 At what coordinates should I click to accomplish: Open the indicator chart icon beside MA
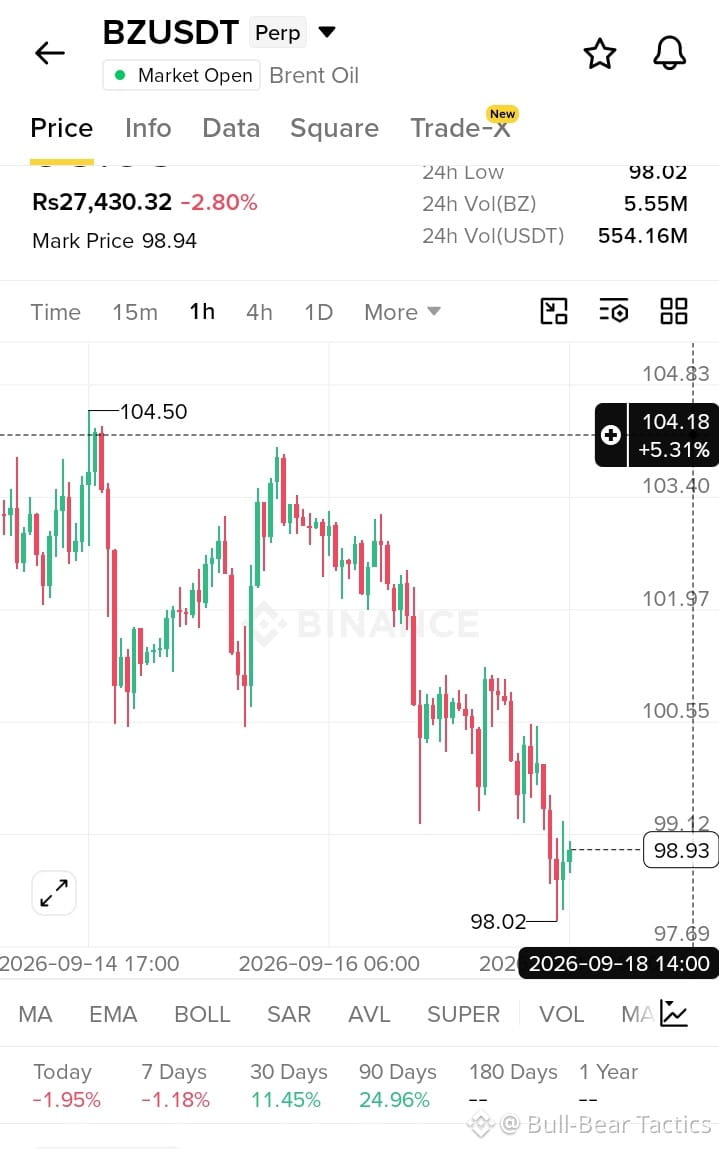coord(674,1013)
